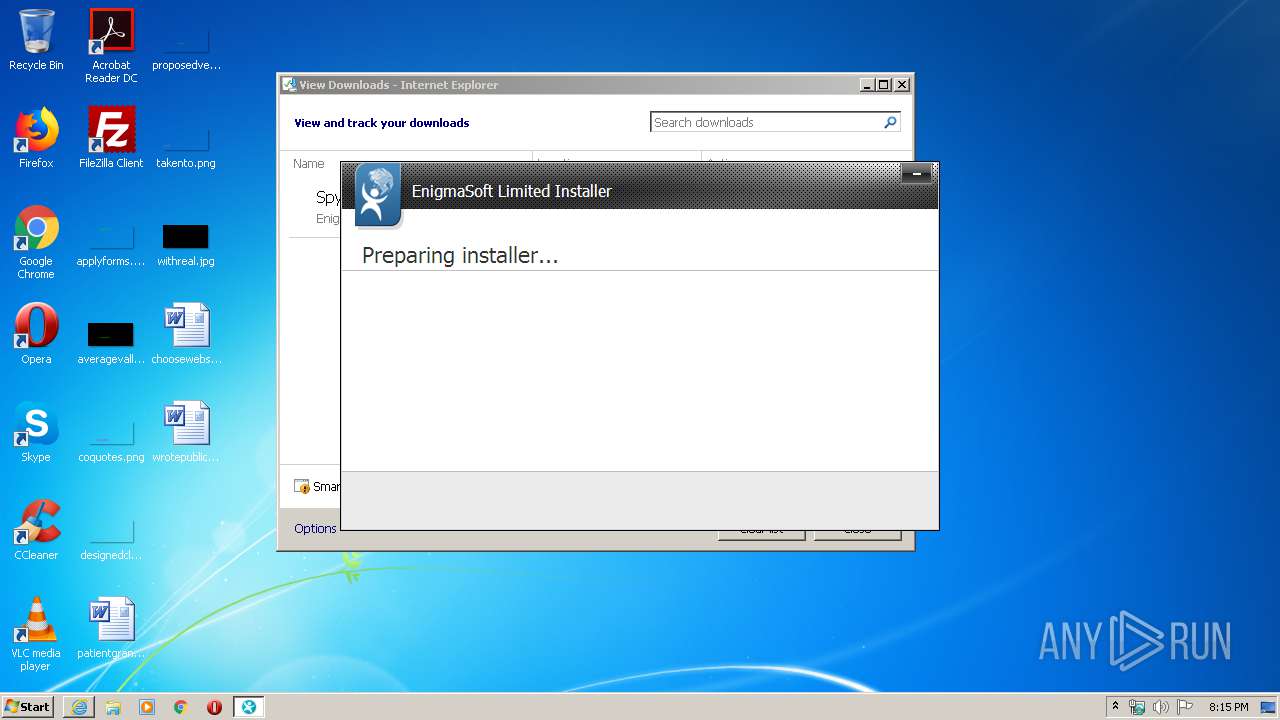The height and width of the screenshot is (720, 1280).
Task: Select the applyforms desktop file
Action: [x=111, y=244]
